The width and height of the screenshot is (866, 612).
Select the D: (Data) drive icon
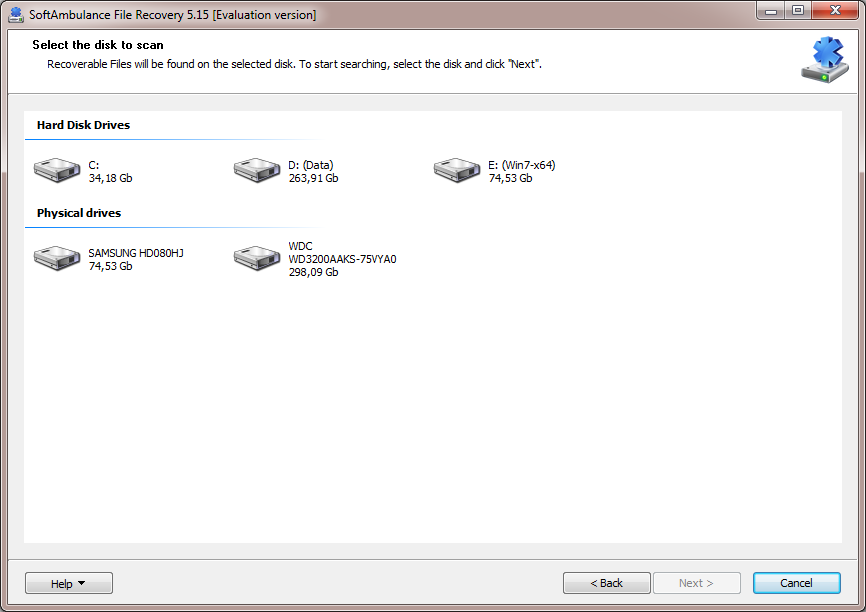[x=257, y=170]
